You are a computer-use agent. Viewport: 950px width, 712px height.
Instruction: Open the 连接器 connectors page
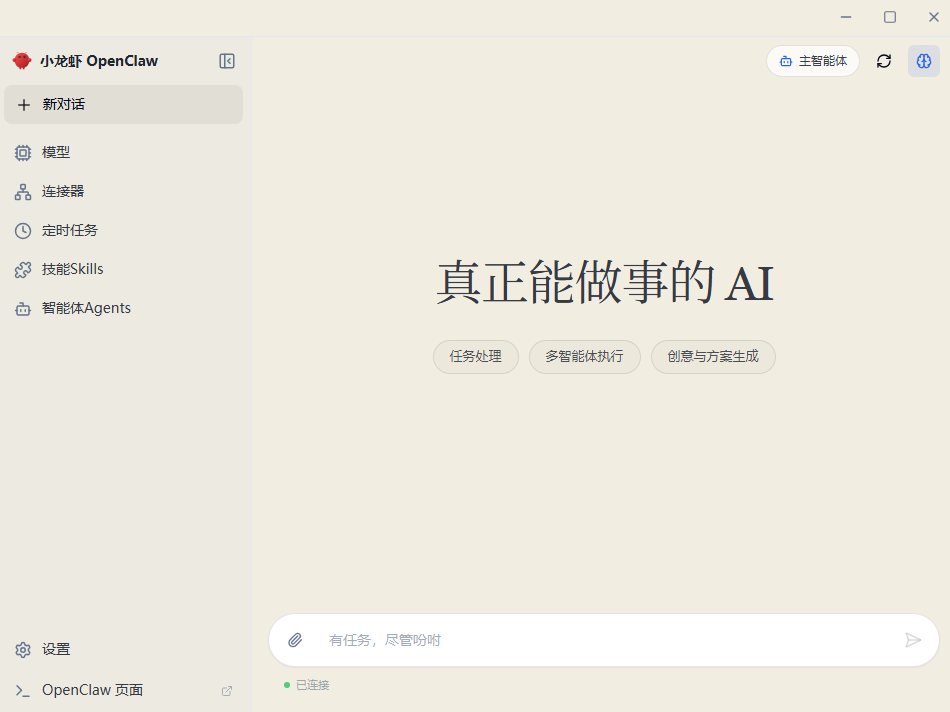point(63,191)
